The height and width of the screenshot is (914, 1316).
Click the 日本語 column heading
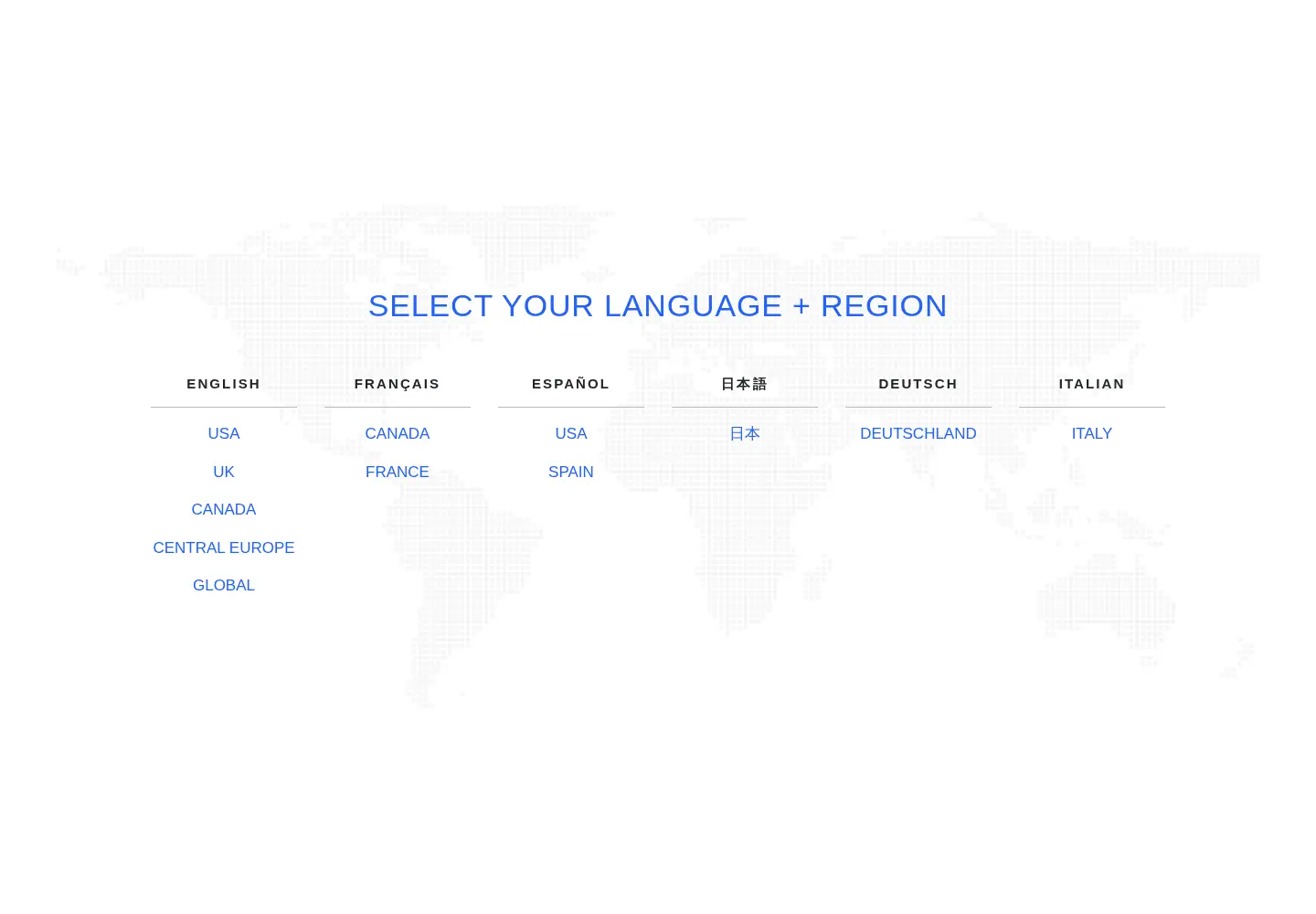pyautogui.click(x=745, y=384)
